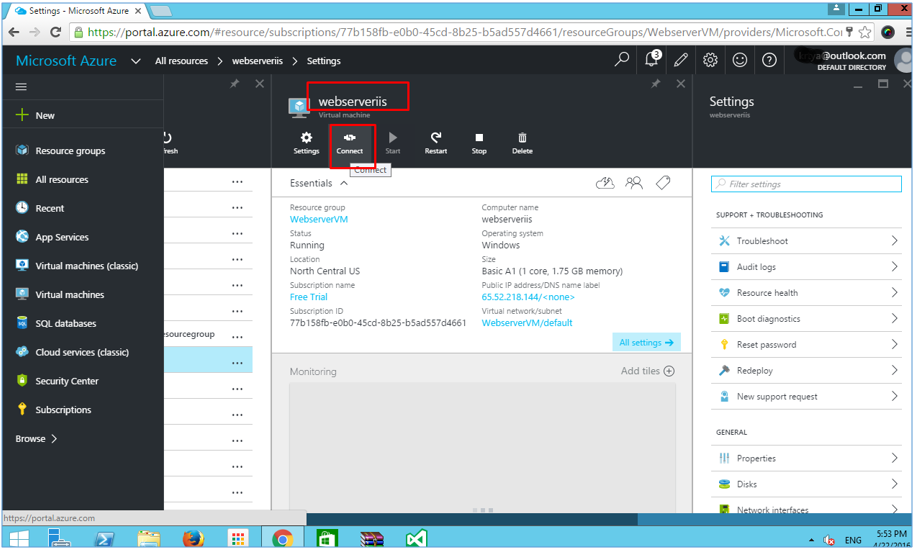Click the cloud quickstart icon in Essentials
The width and height of the screenshot is (913, 548).
tap(605, 183)
